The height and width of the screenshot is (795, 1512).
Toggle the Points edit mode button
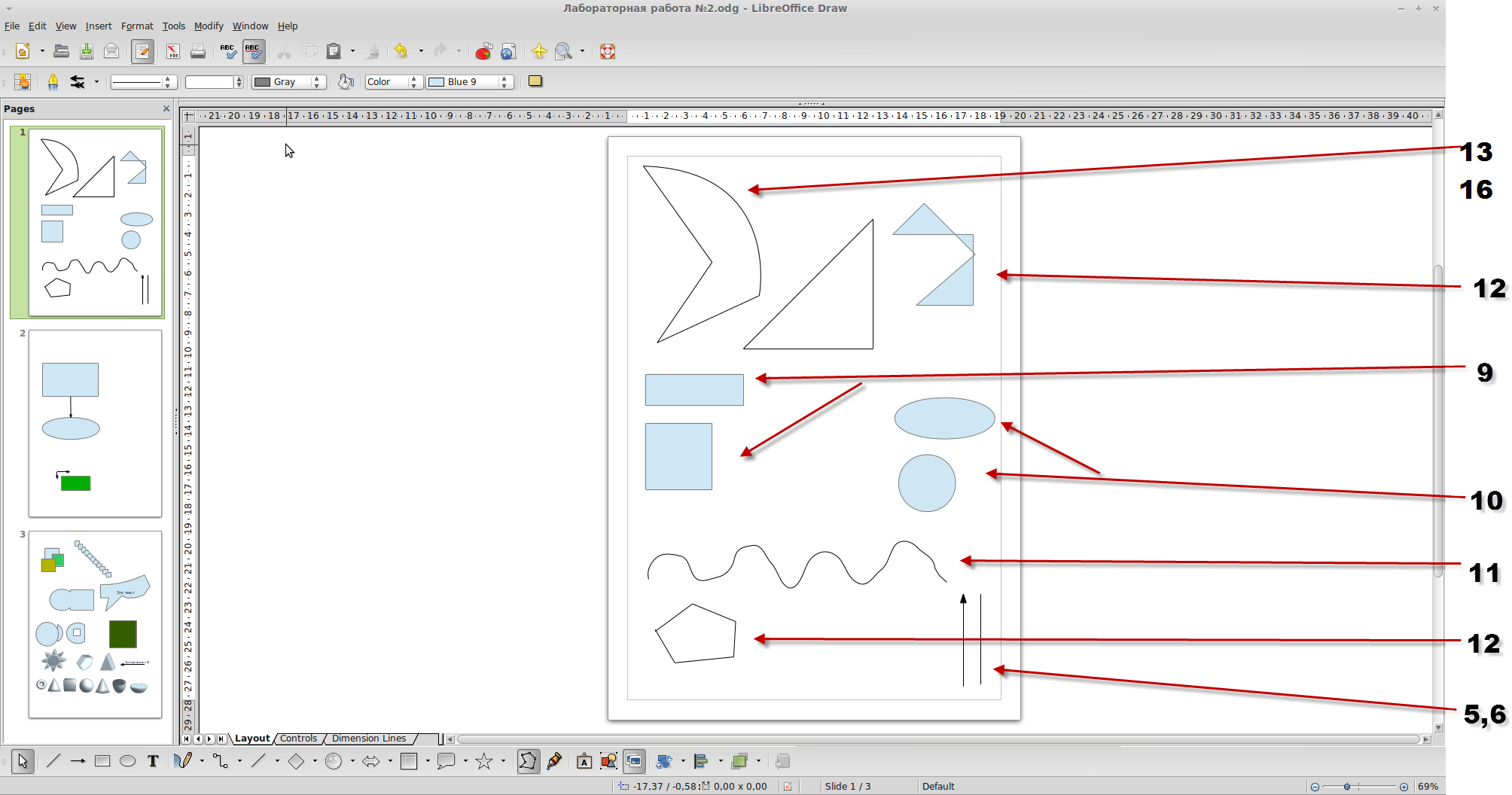point(528,761)
